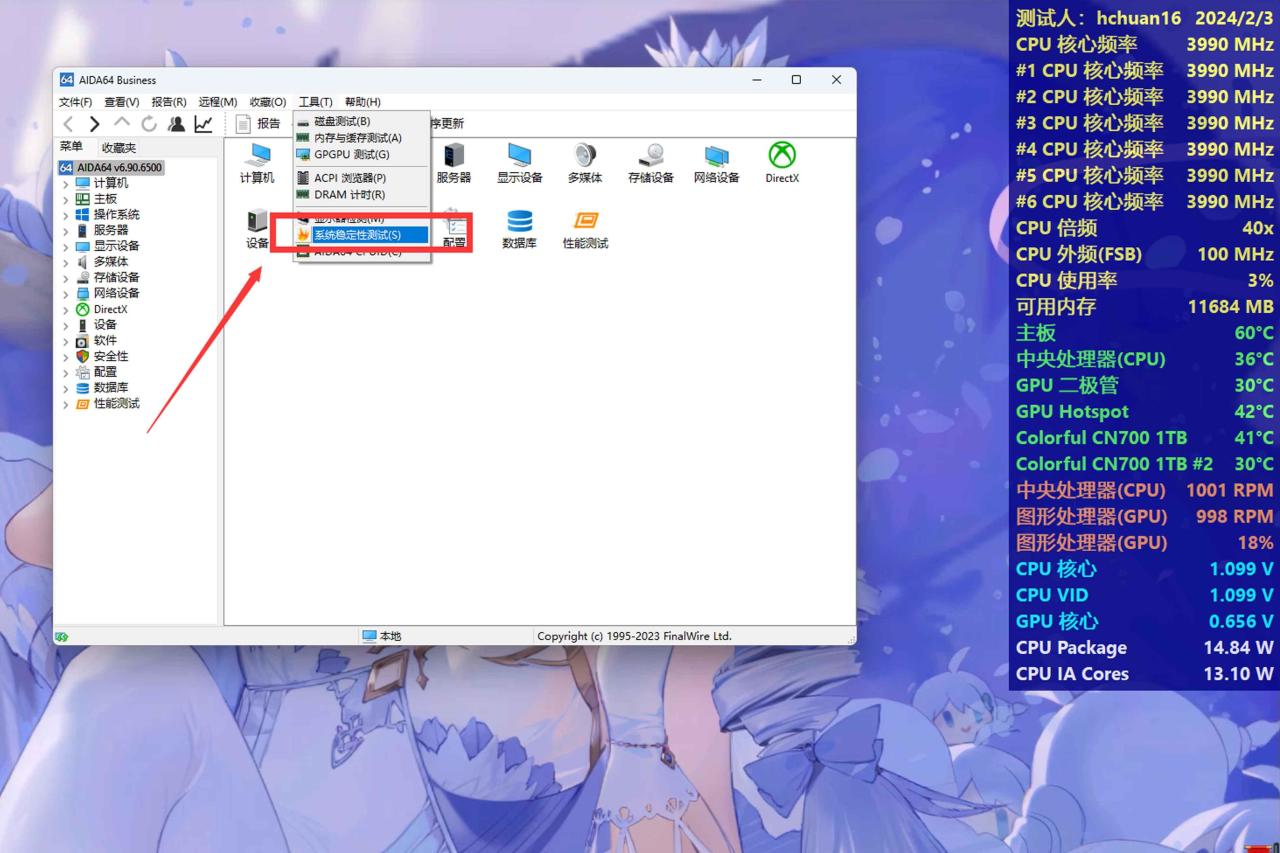Viewport: 1280px width, 853px height.
Task: Expand the 显示设备 node chevron in tree
Action: click(66, 246)
